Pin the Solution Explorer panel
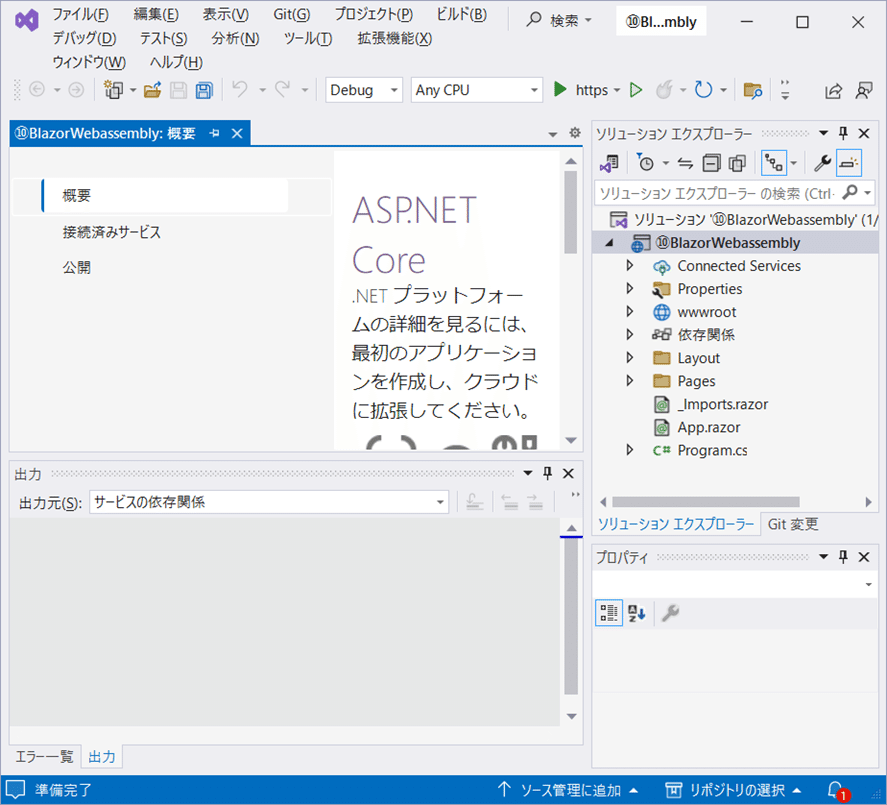Screen dimensions: 887x805 coord(843,134)
